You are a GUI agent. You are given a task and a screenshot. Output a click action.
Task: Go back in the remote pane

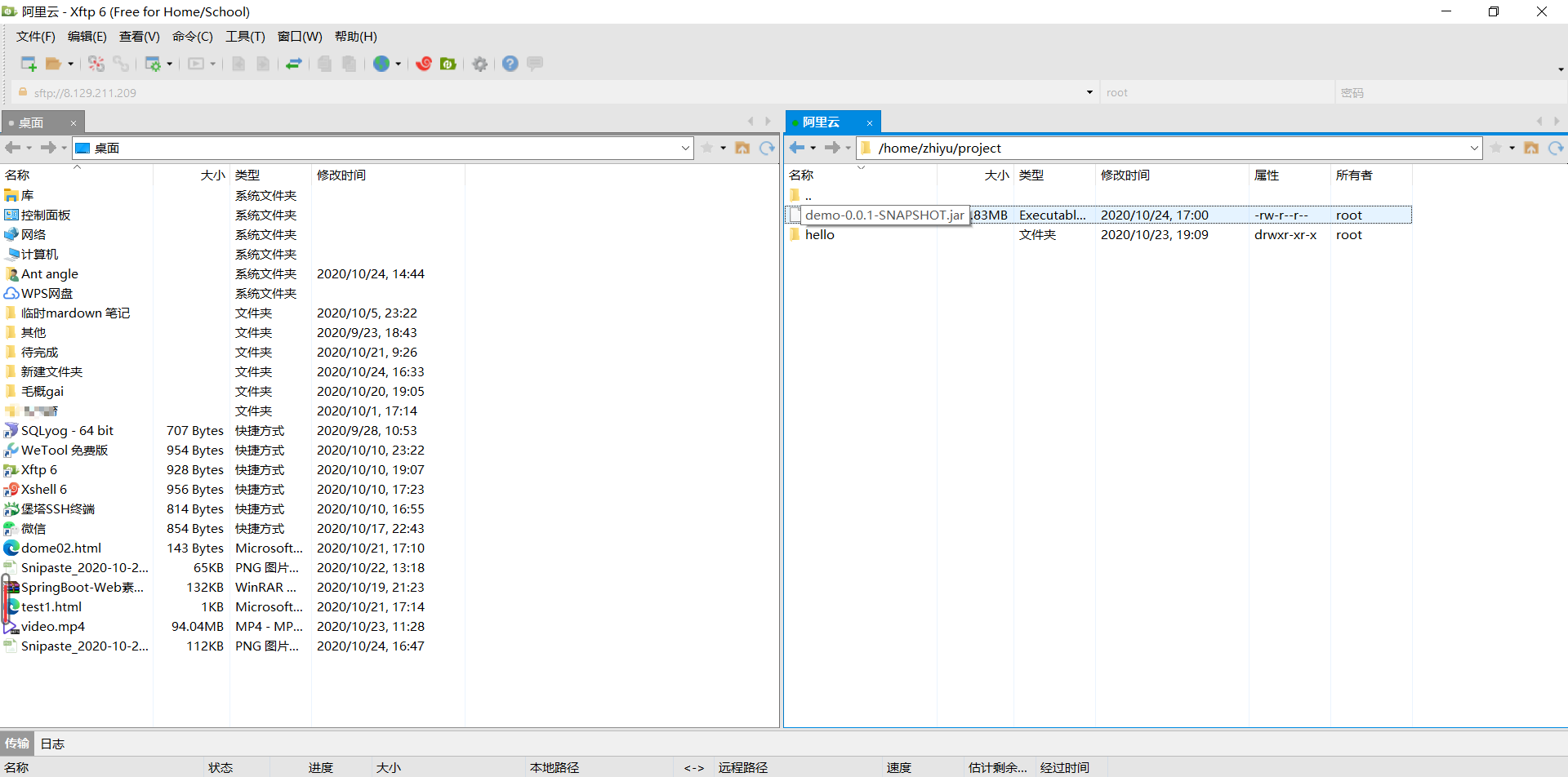797,148
